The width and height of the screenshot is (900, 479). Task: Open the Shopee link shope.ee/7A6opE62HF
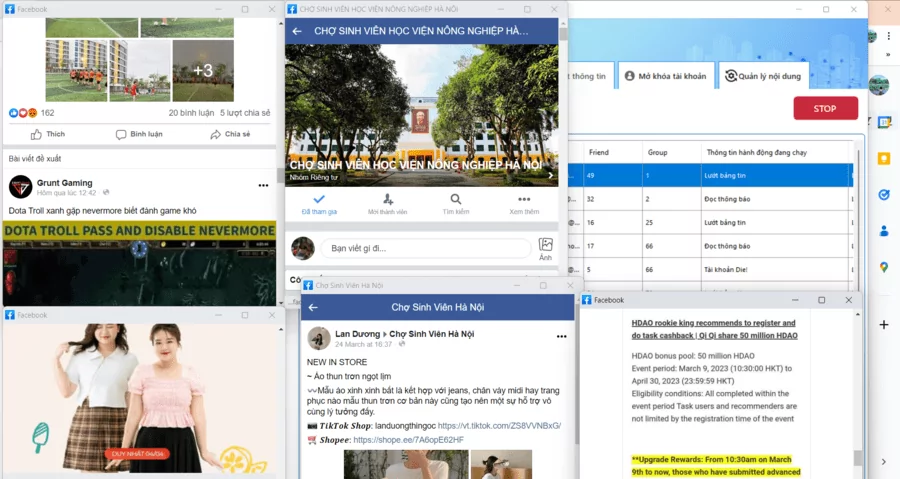coord(408,440)
